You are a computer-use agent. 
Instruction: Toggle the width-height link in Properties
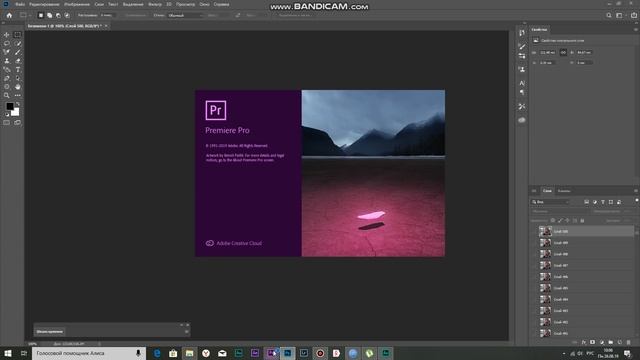(x=563, y=52)
